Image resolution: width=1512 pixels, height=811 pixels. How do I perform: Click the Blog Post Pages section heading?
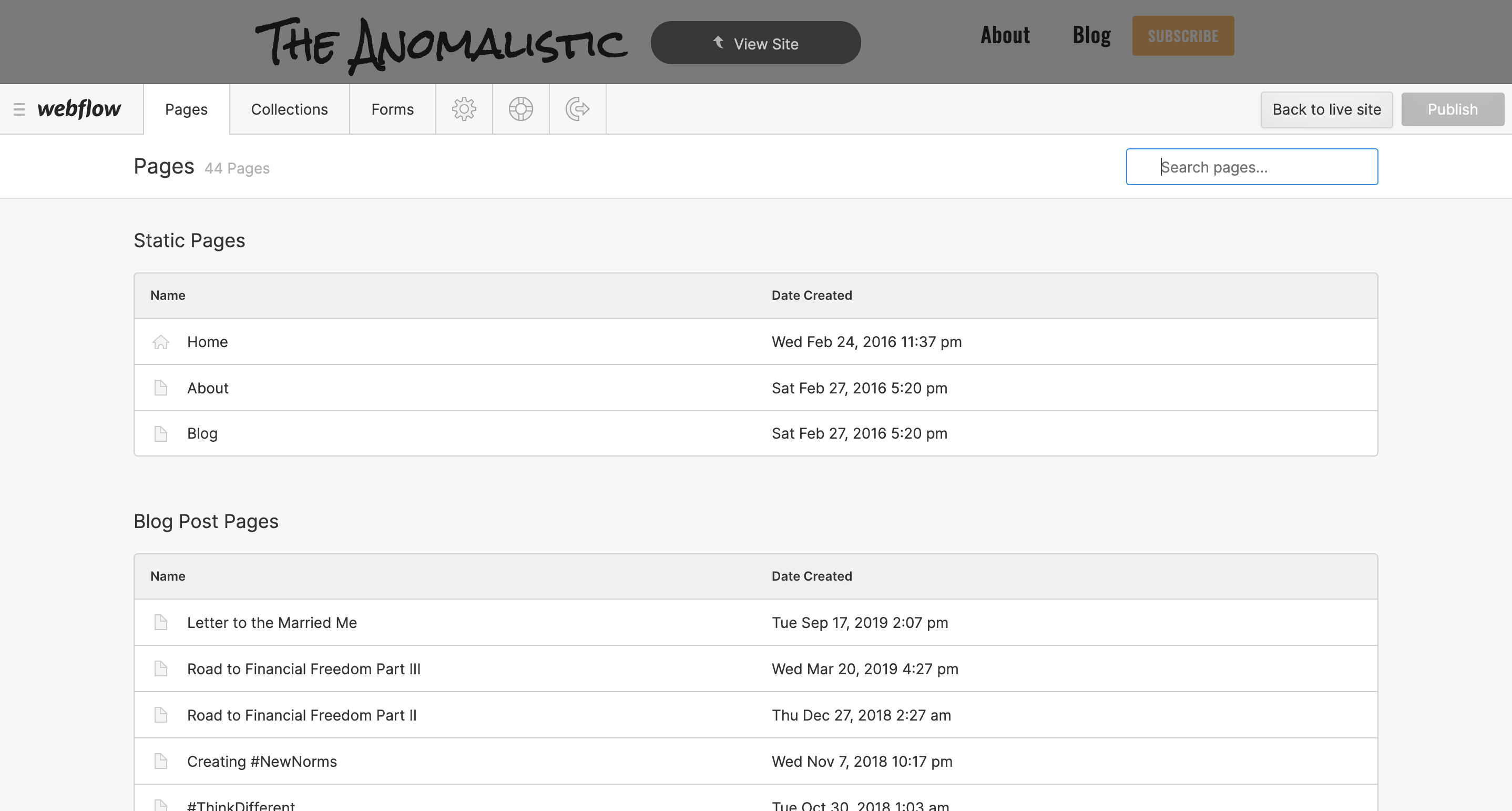coord(206,522)
